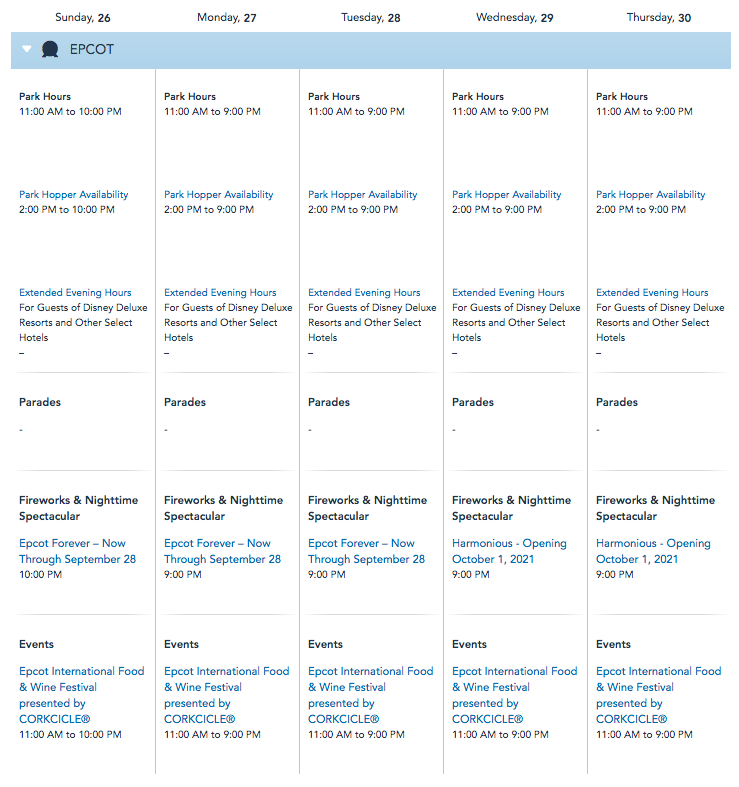Screen dimensions: 739x787
Task: Click the EPCOT section title
Action: [x=92, y=49]
